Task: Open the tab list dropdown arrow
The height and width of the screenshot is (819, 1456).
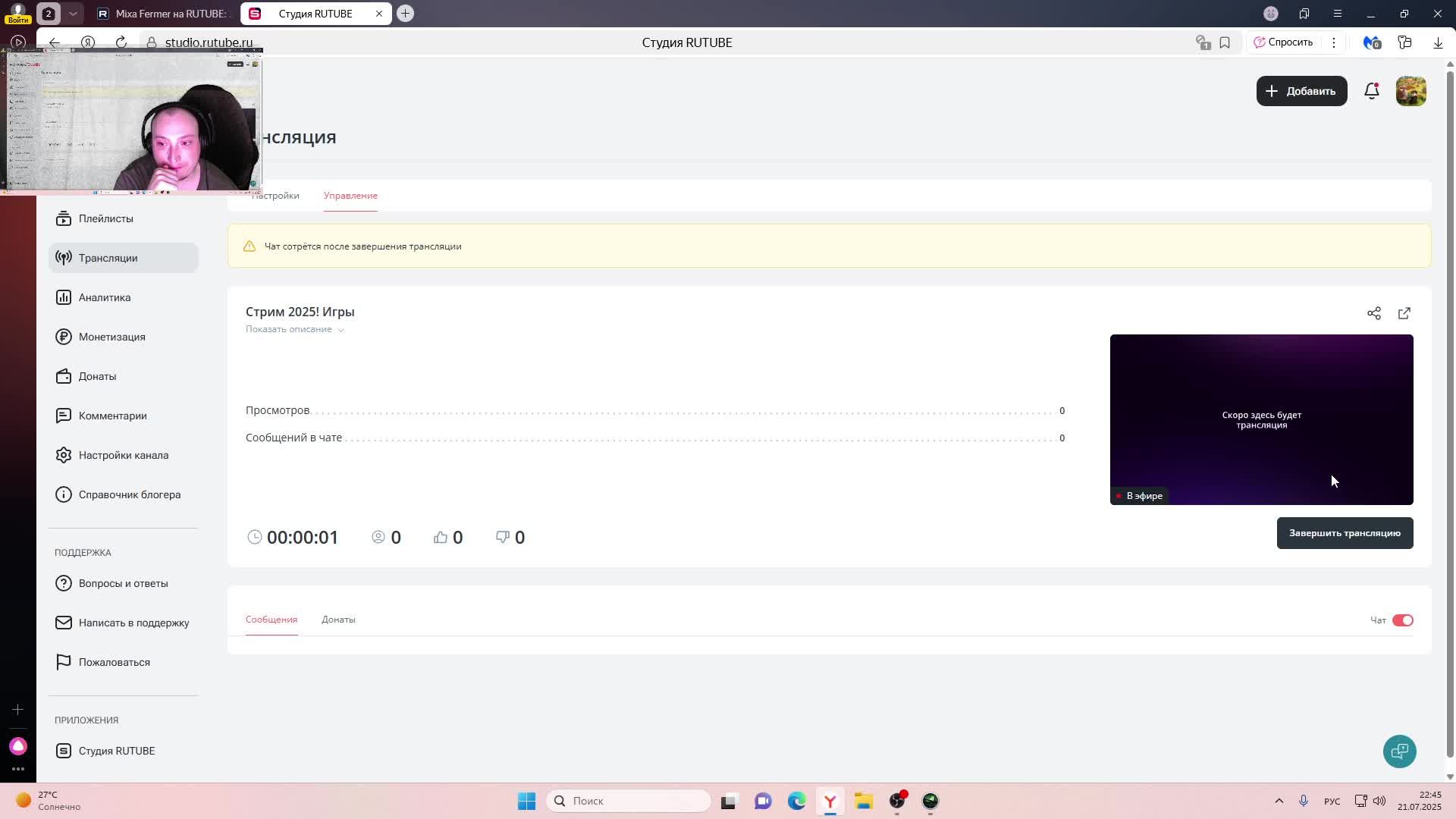Action: (73, 14)
